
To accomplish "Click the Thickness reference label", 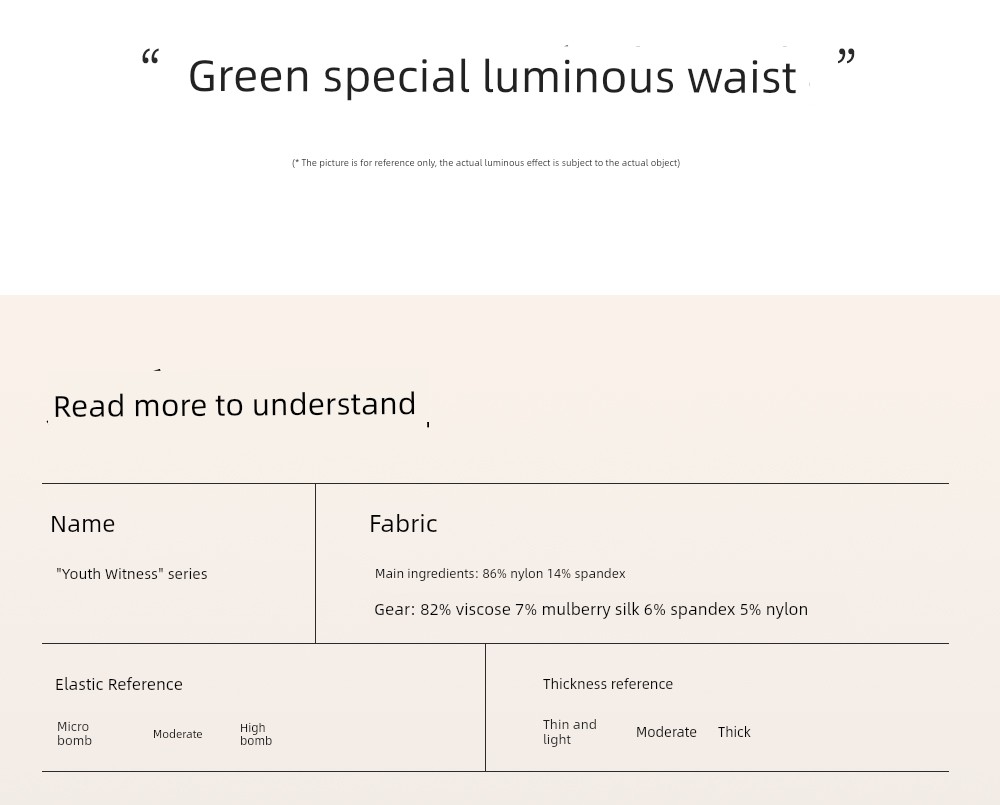I will (x=608, y=684).
